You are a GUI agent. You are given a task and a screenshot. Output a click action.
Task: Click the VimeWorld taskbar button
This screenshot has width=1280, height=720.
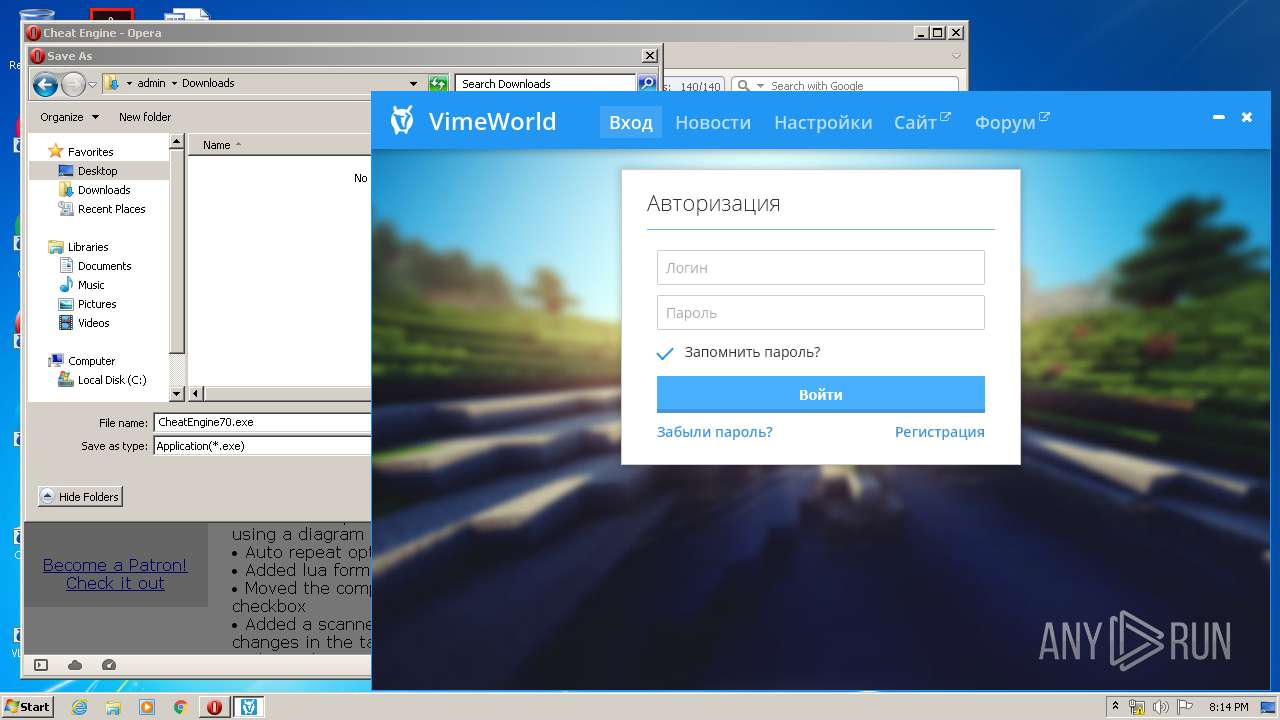(x=248, y=707)
